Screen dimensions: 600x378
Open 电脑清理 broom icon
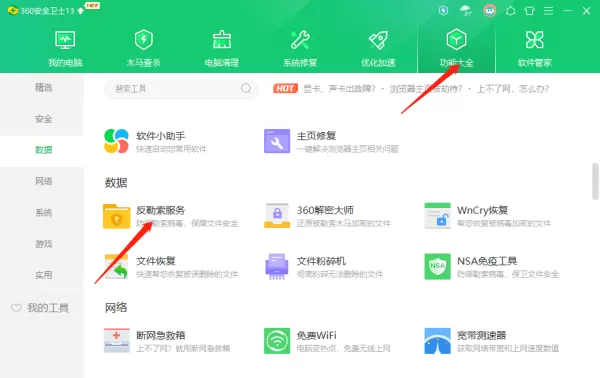click(x=222, y=40)
